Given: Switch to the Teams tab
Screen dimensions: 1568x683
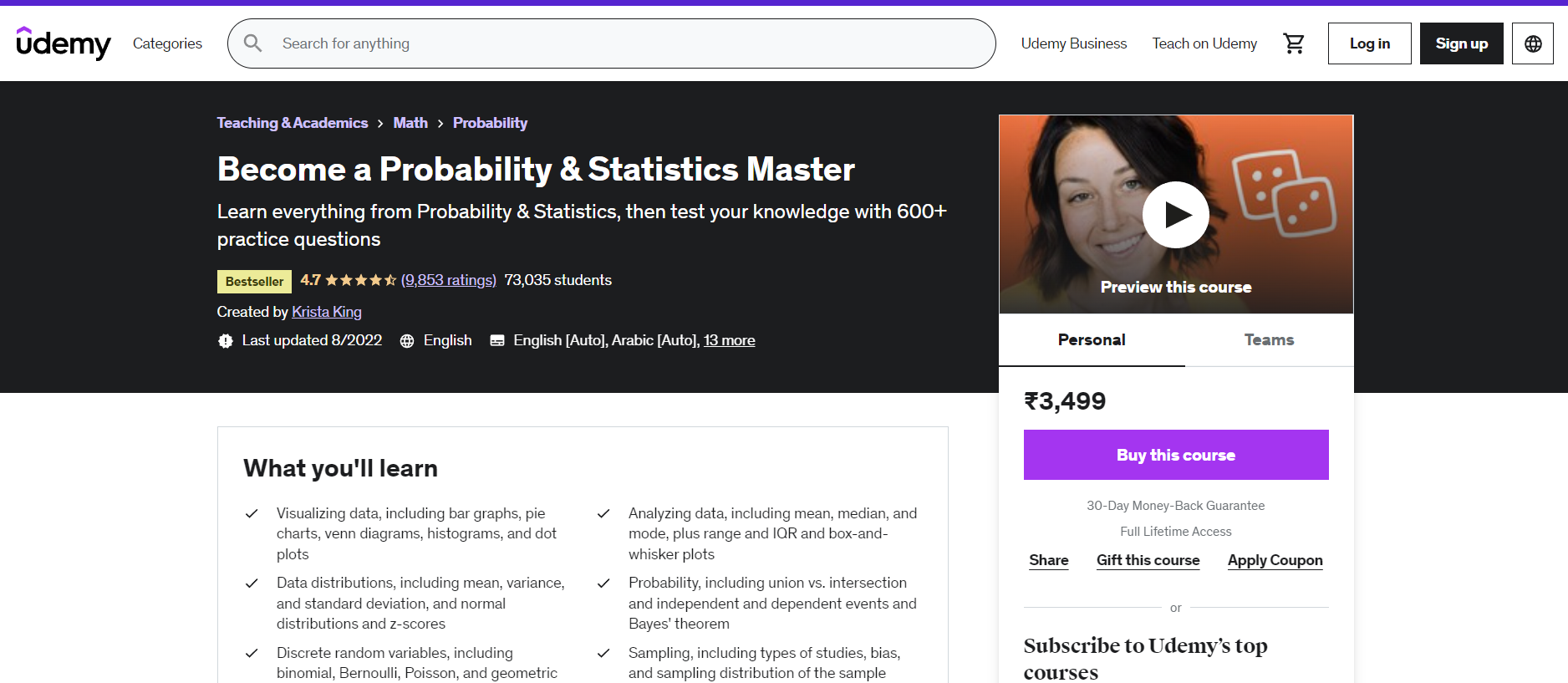Looking at the screenshot, I should pyautogui.click(x=1269, y=340).
